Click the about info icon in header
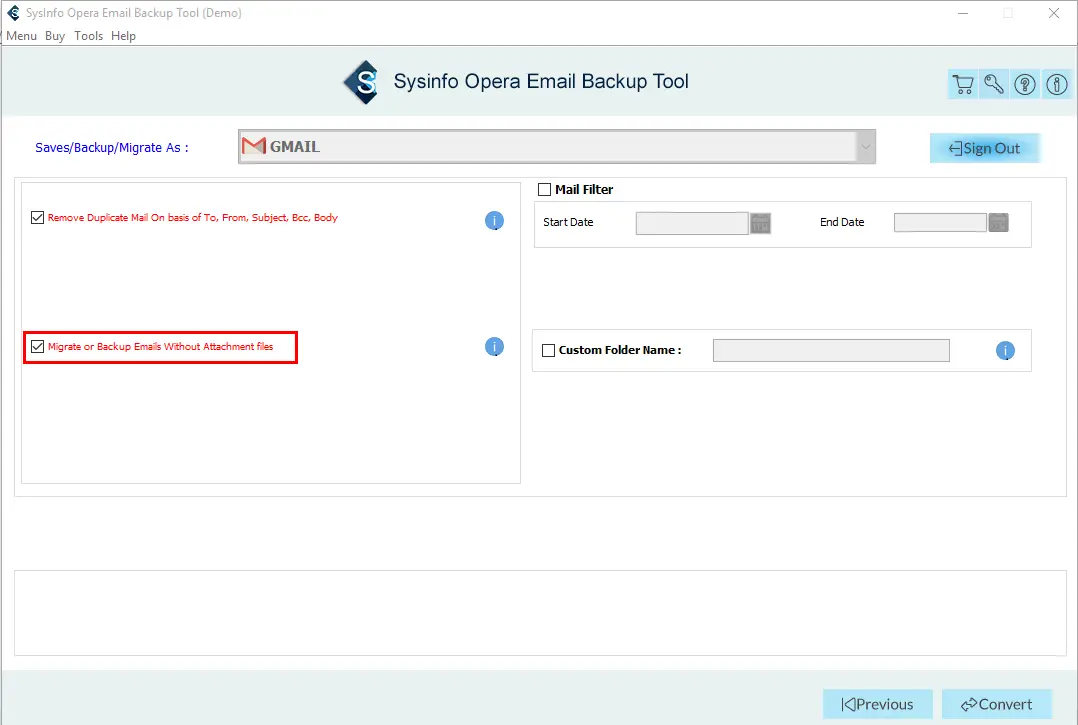The image size is (1078, 725). tap(1057, 85)
